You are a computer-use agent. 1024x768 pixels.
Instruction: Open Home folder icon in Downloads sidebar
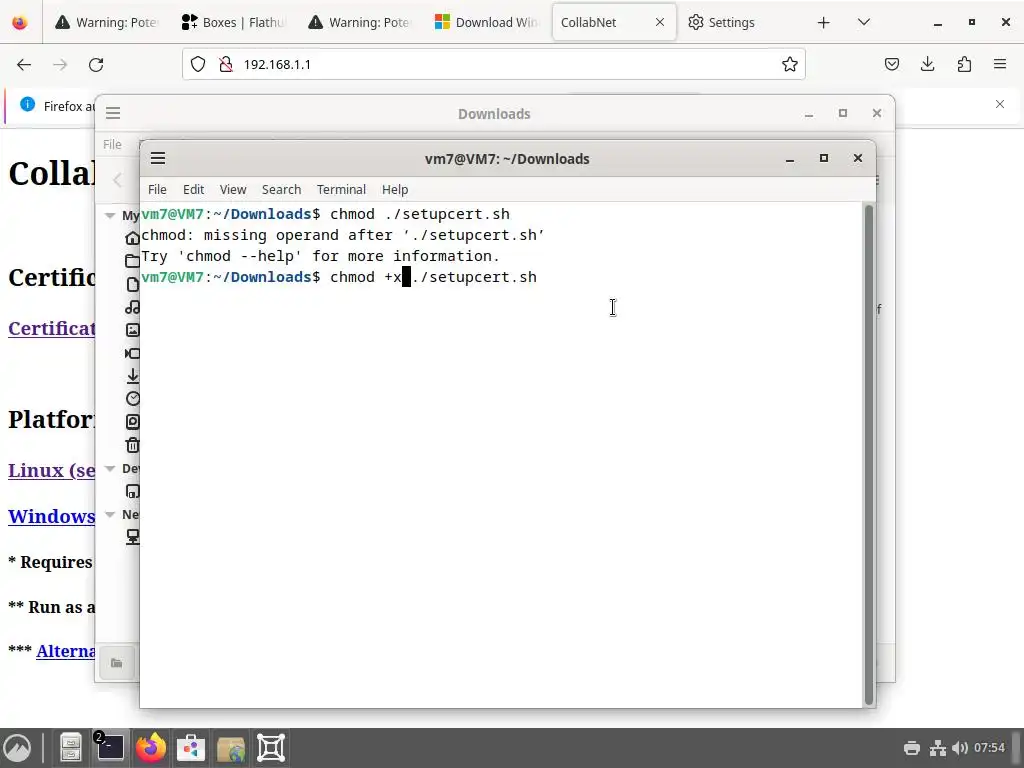pyautogui.click(x=133, y=238)
